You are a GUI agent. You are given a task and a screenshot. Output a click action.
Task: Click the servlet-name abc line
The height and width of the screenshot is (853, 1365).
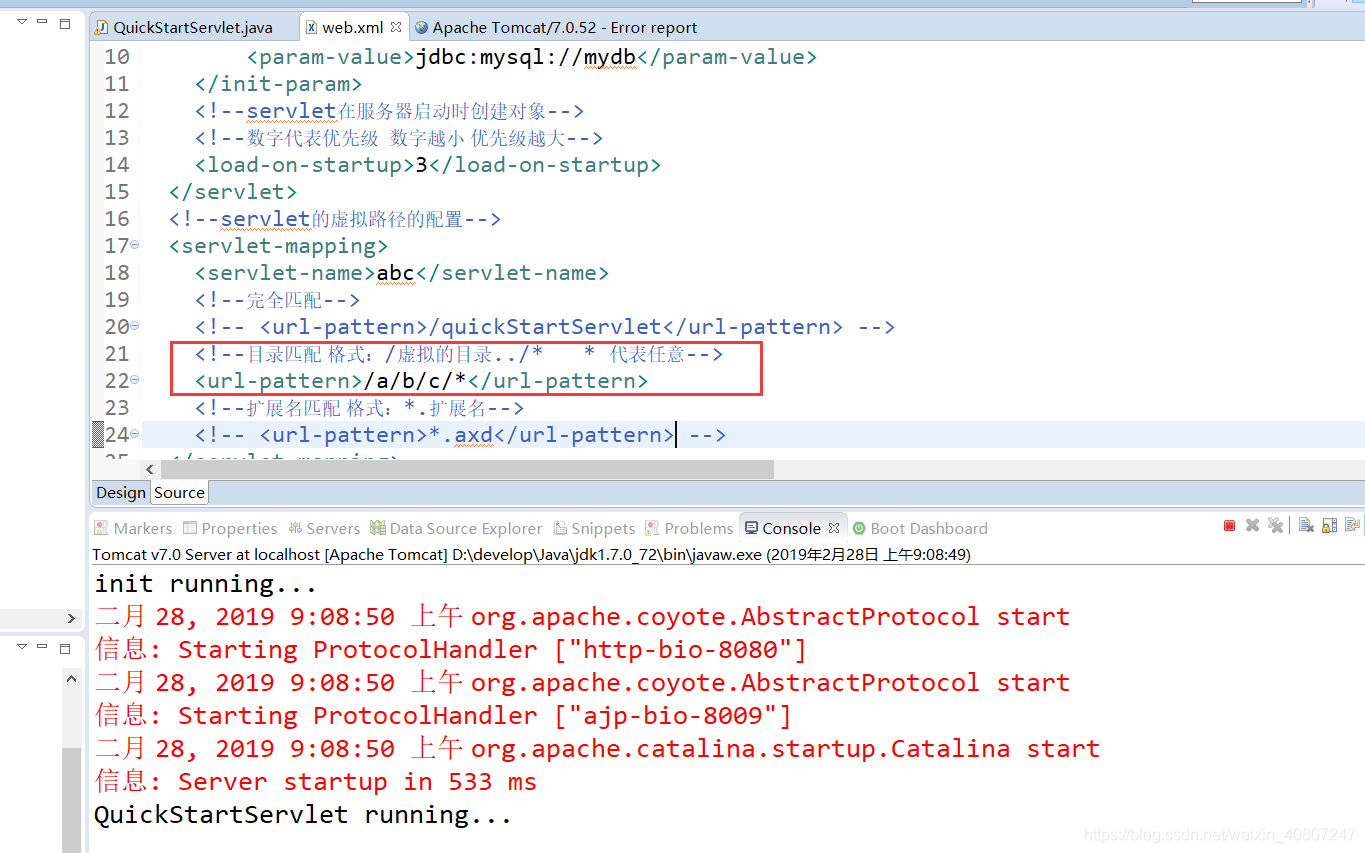tap(402, 272)
